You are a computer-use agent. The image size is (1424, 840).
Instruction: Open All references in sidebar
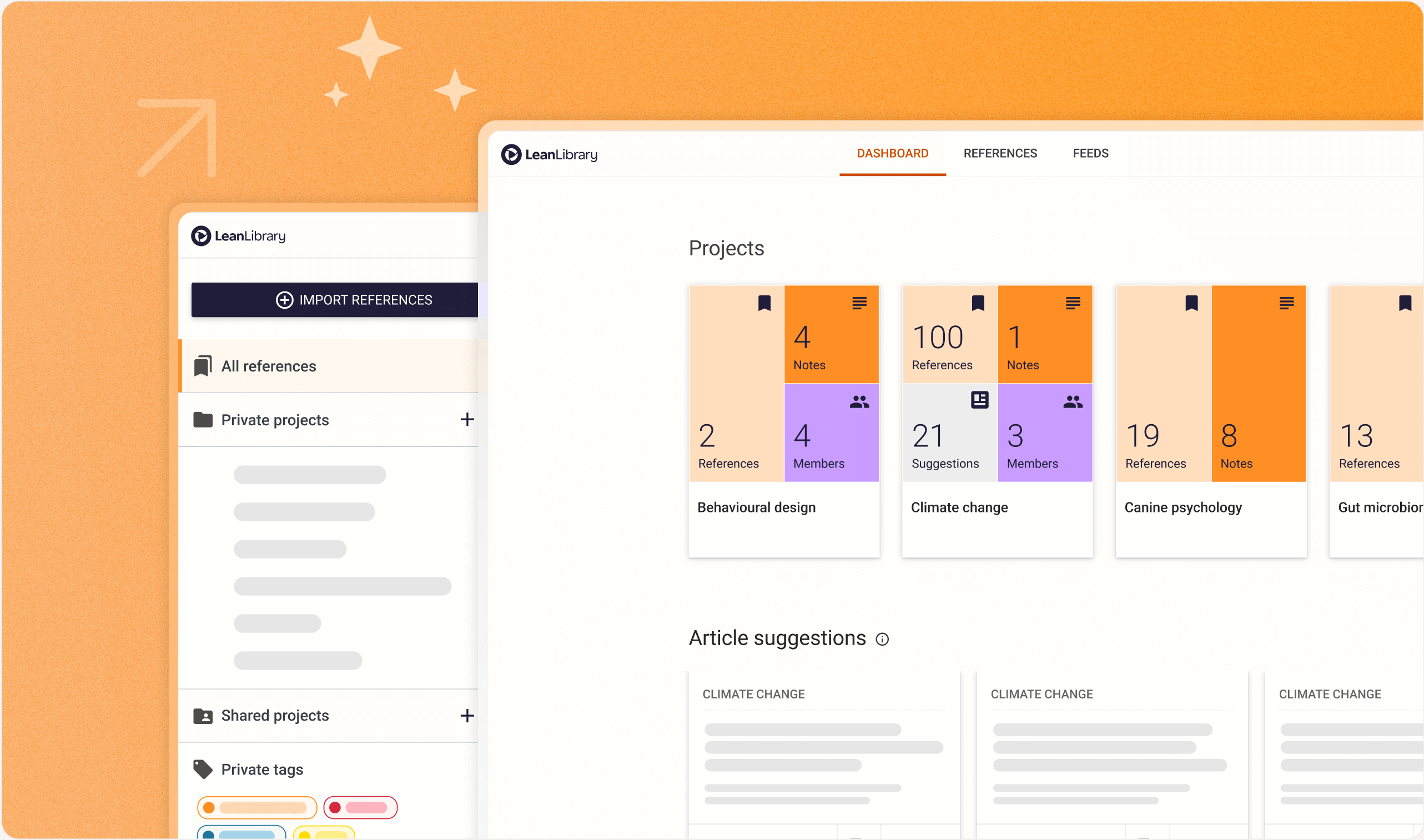(269, 366)
